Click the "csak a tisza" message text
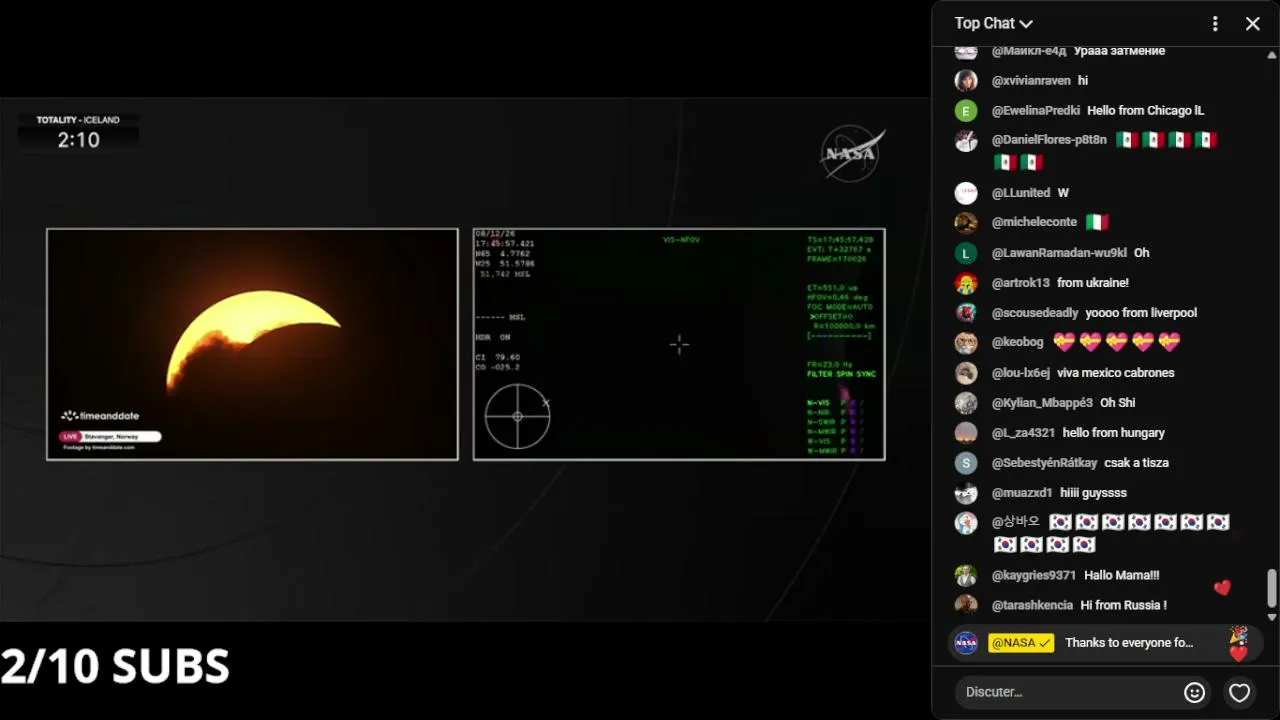The height and width of the screenshot is (720, 1280). [x=1136, y=463]
